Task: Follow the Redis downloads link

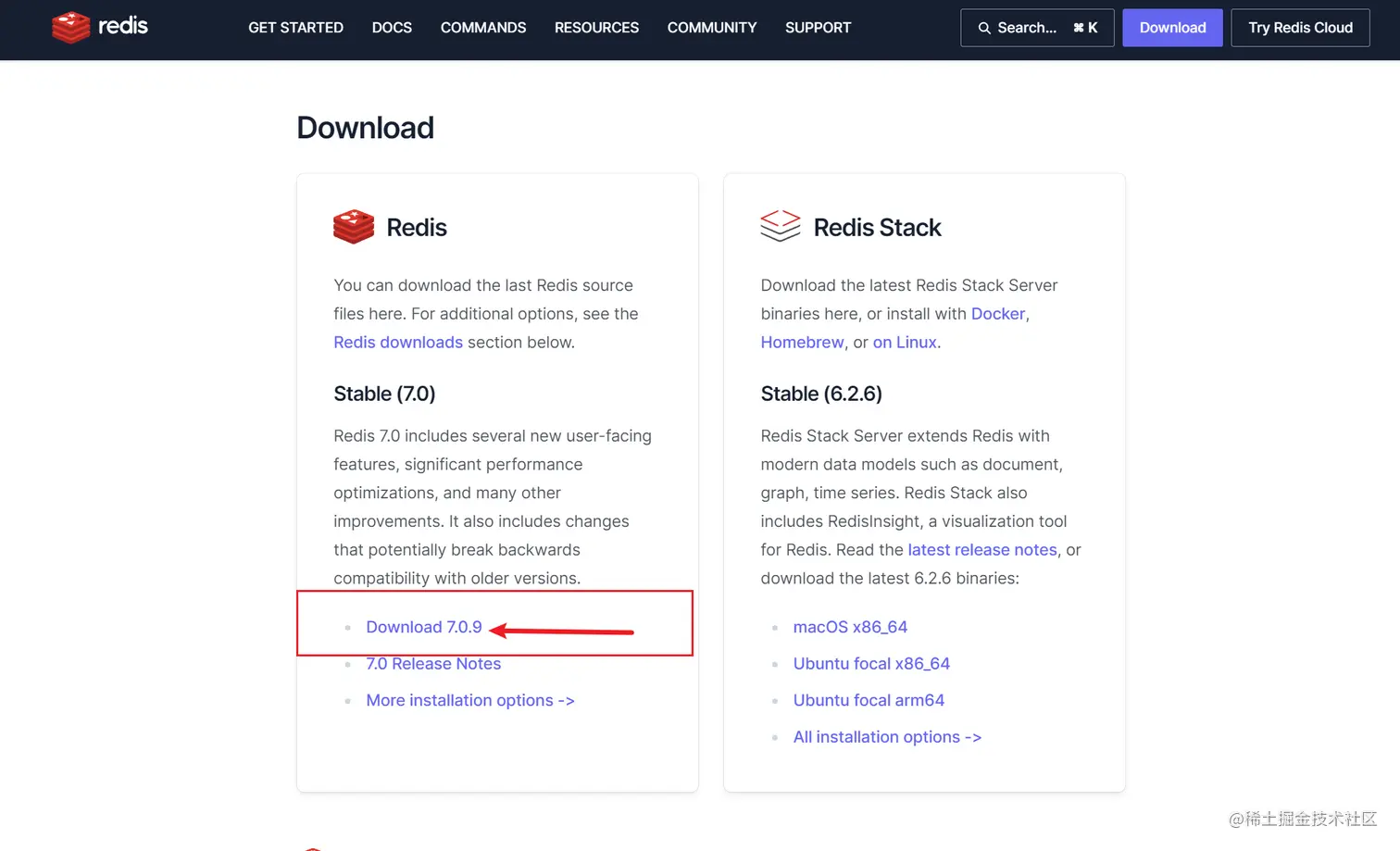Action: pyautogui.click(x=398, y=342)
